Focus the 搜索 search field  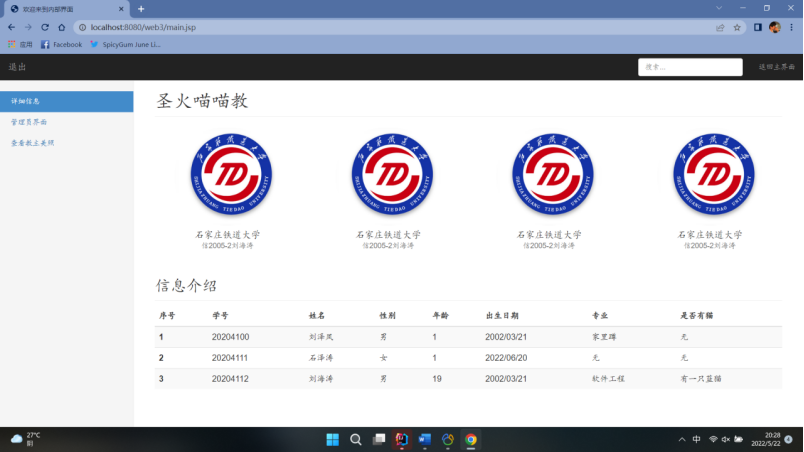tap(690, 67)
